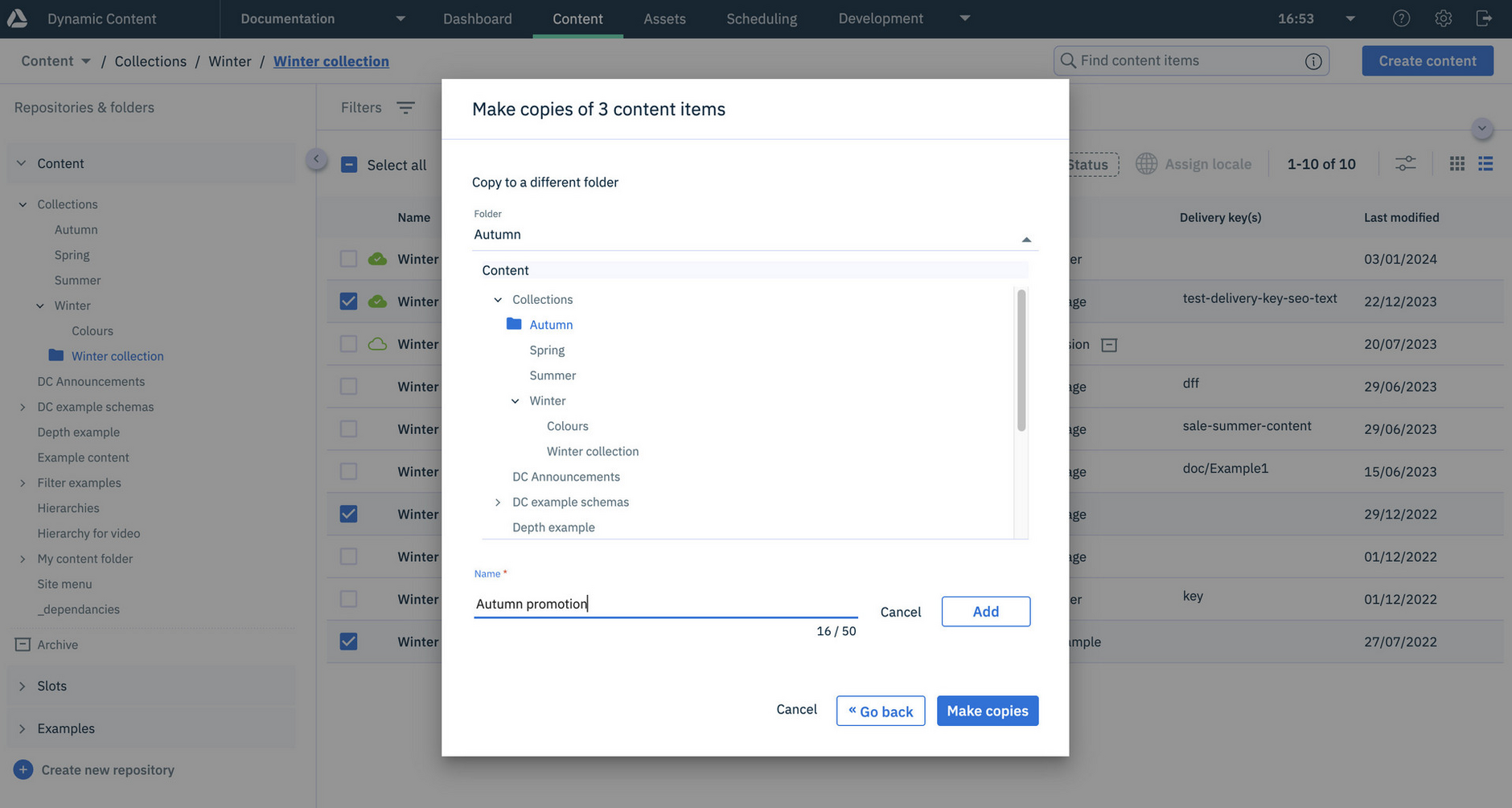This screenshot has width=1512, height=808.
Task: Open the Development menu dropdown arrow
Action: coord(965,18)
